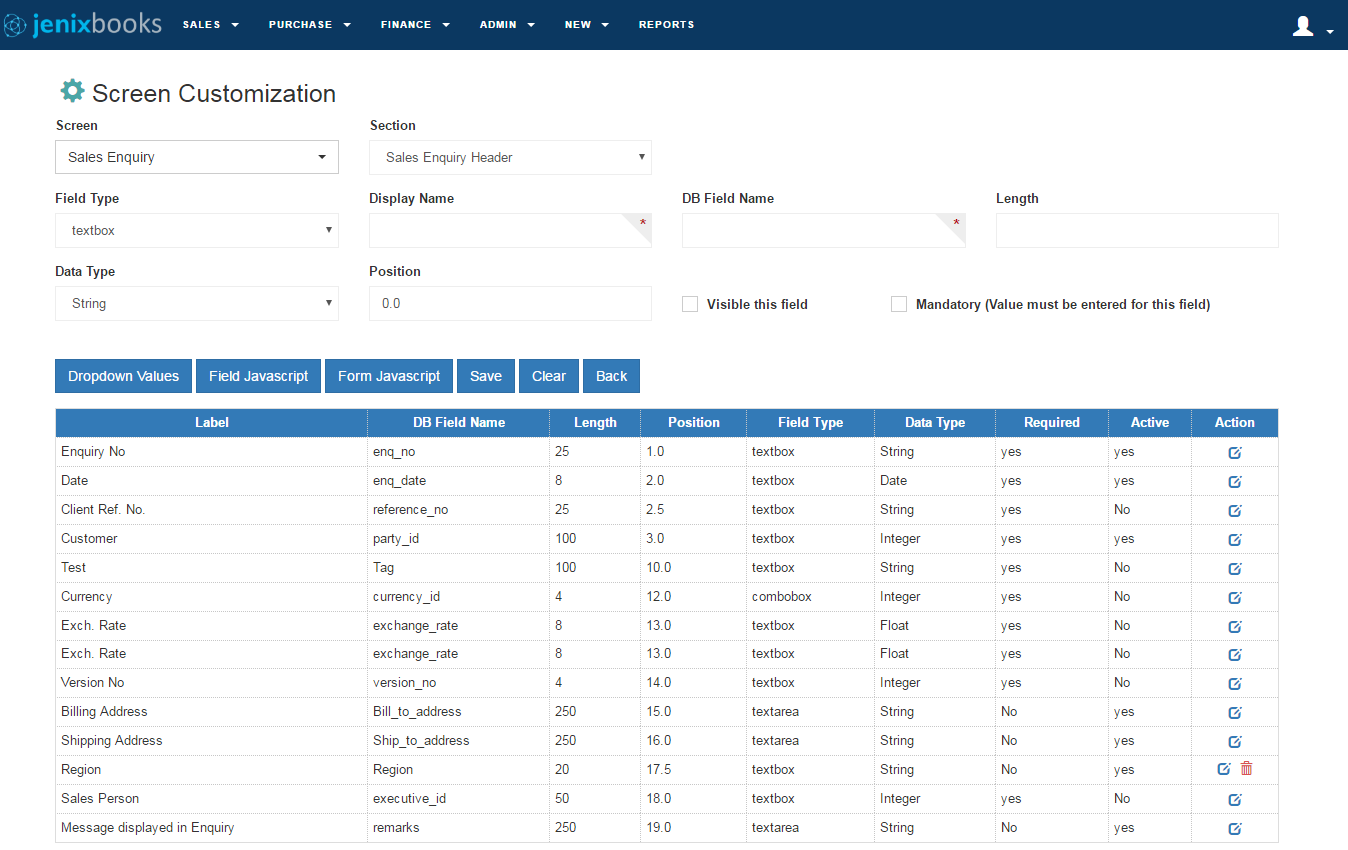Open the ADMIN menu

click(507, 25)
